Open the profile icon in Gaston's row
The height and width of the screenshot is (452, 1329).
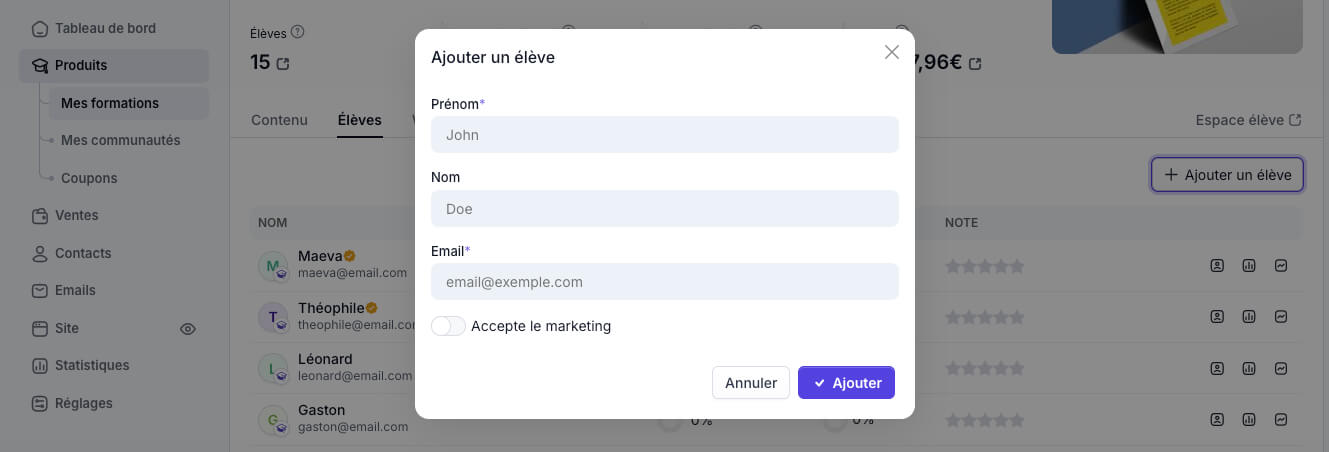point(1217,419)
